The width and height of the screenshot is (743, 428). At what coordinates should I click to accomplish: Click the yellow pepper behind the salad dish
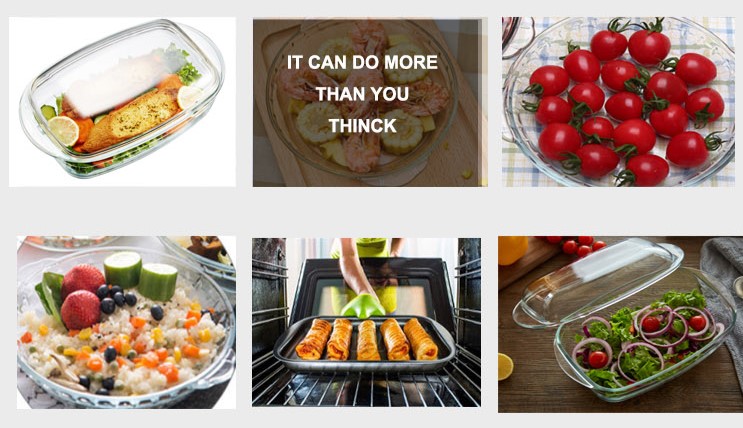(x=513, y=250)
